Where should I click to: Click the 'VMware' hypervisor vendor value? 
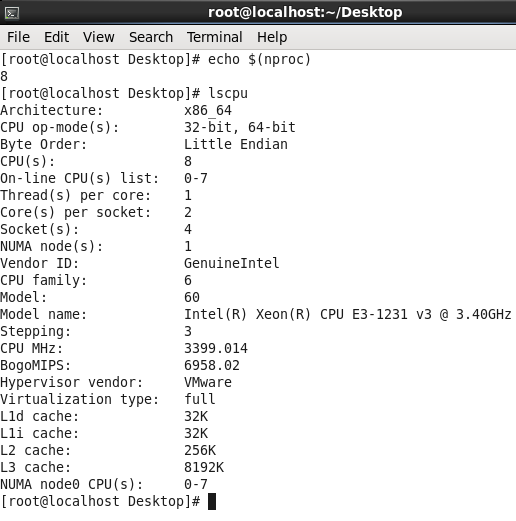(x=208, y=382)
